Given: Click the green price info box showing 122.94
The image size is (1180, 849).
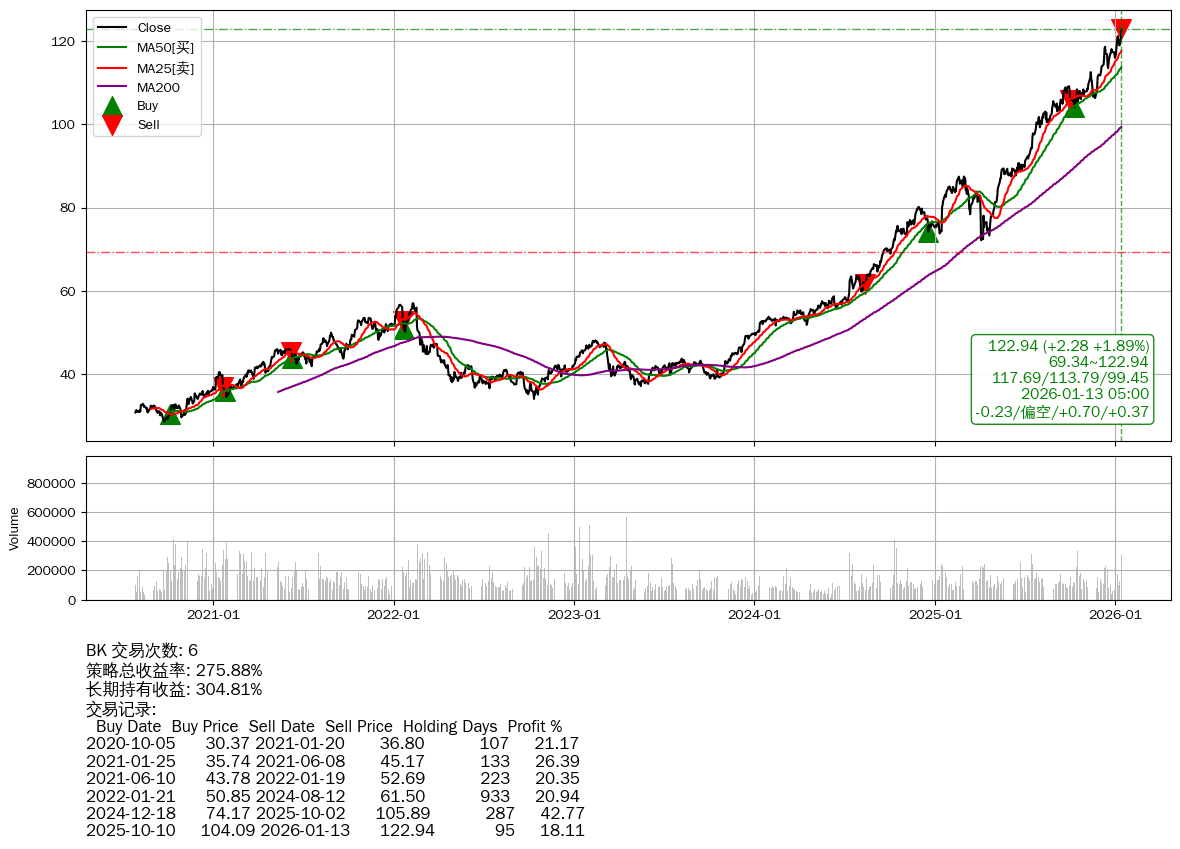Looking at the screenshot, I should [x=1063, y=379].
